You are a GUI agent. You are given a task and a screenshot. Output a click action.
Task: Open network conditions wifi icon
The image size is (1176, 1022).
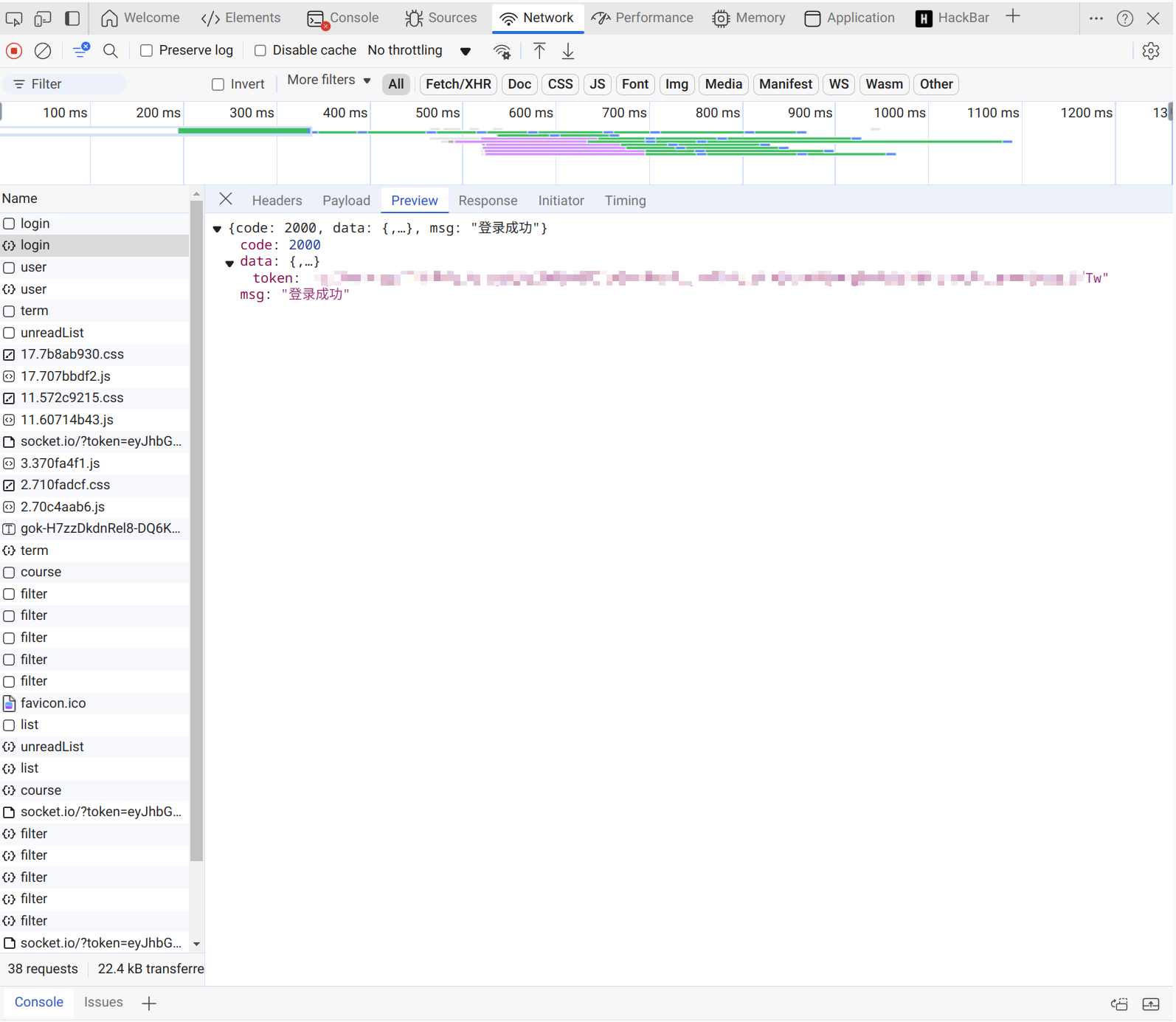pyautogui.click(x=502, y=51)
